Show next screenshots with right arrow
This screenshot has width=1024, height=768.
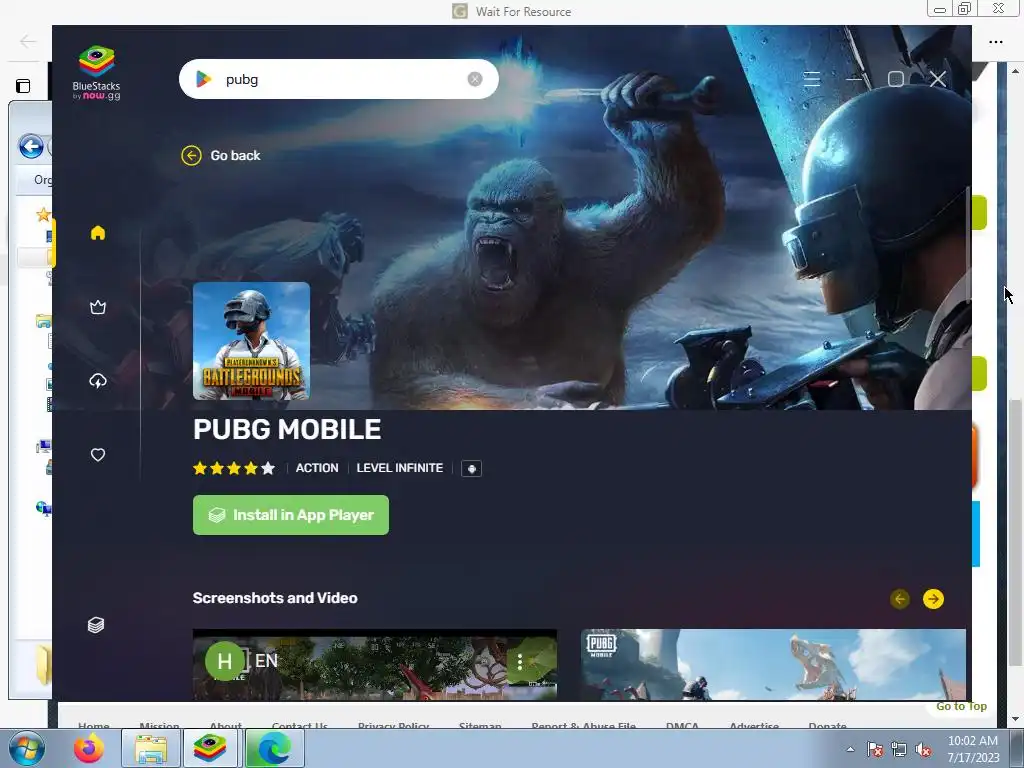tap(933, 599)
